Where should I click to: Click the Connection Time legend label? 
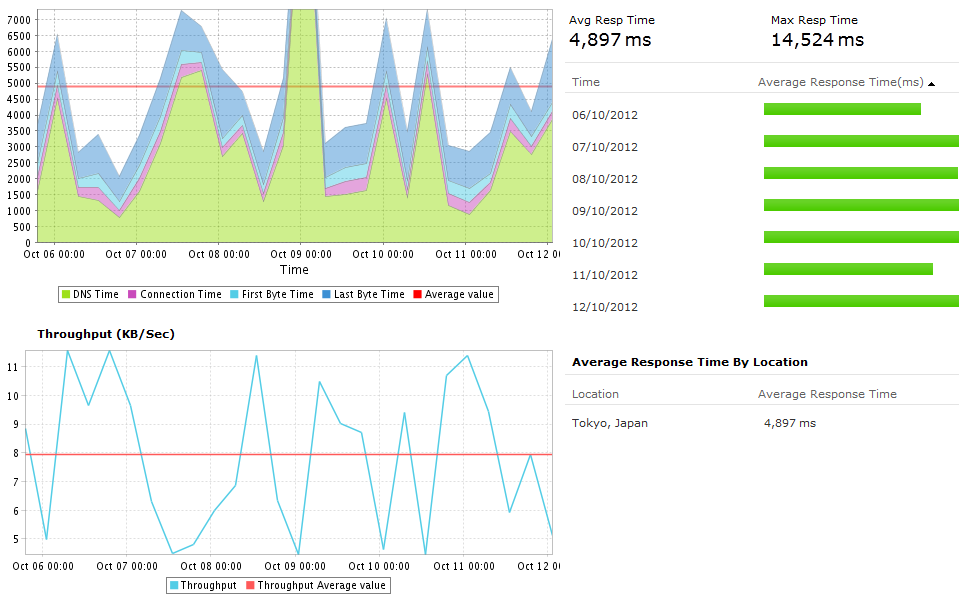point(181,294)
